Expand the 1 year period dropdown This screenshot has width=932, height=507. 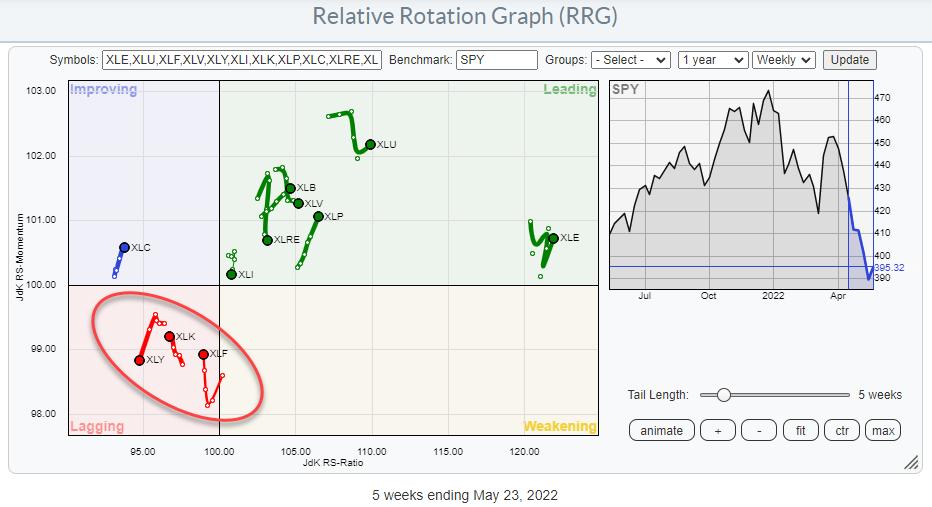click(x=712, y=60)
